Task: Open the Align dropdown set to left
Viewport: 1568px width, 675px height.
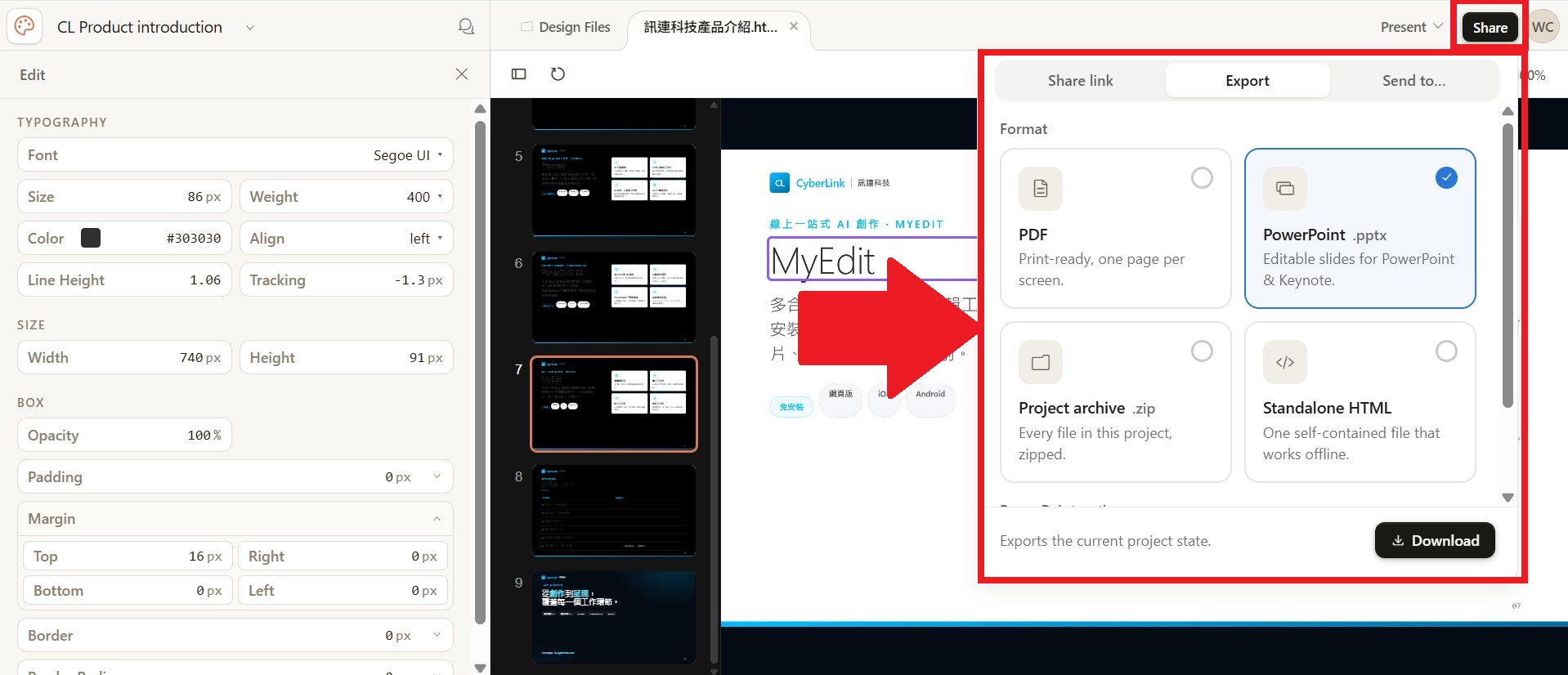Action: [x=347, y=239]
